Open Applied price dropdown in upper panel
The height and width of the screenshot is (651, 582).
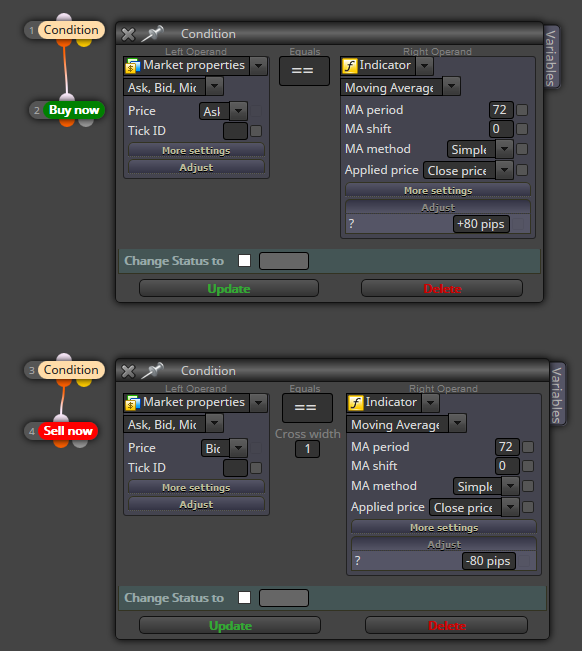tap(504, 170)
